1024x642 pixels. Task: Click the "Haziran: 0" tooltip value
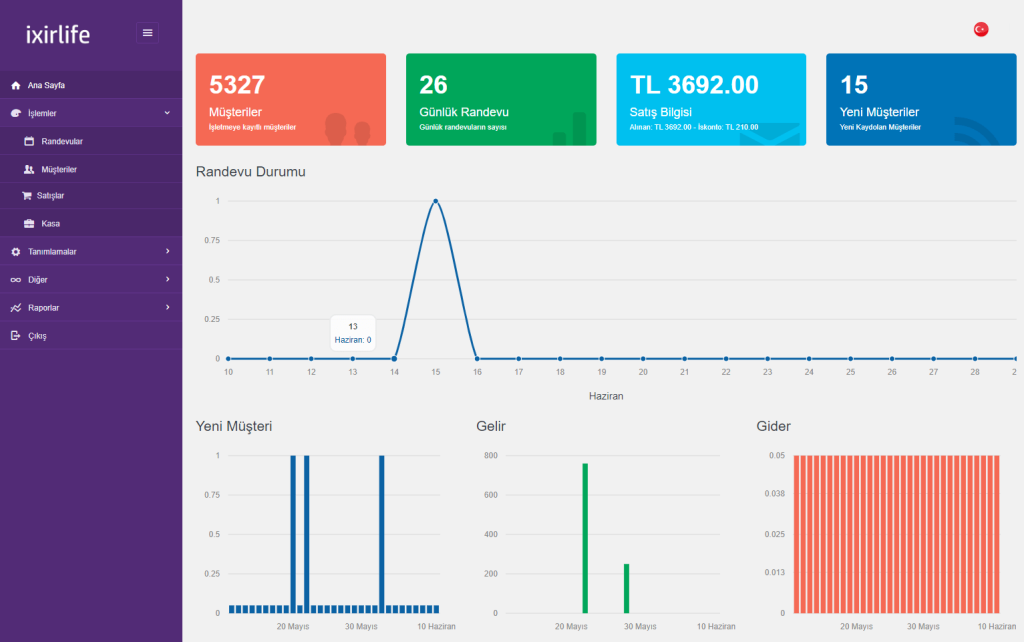353,340
